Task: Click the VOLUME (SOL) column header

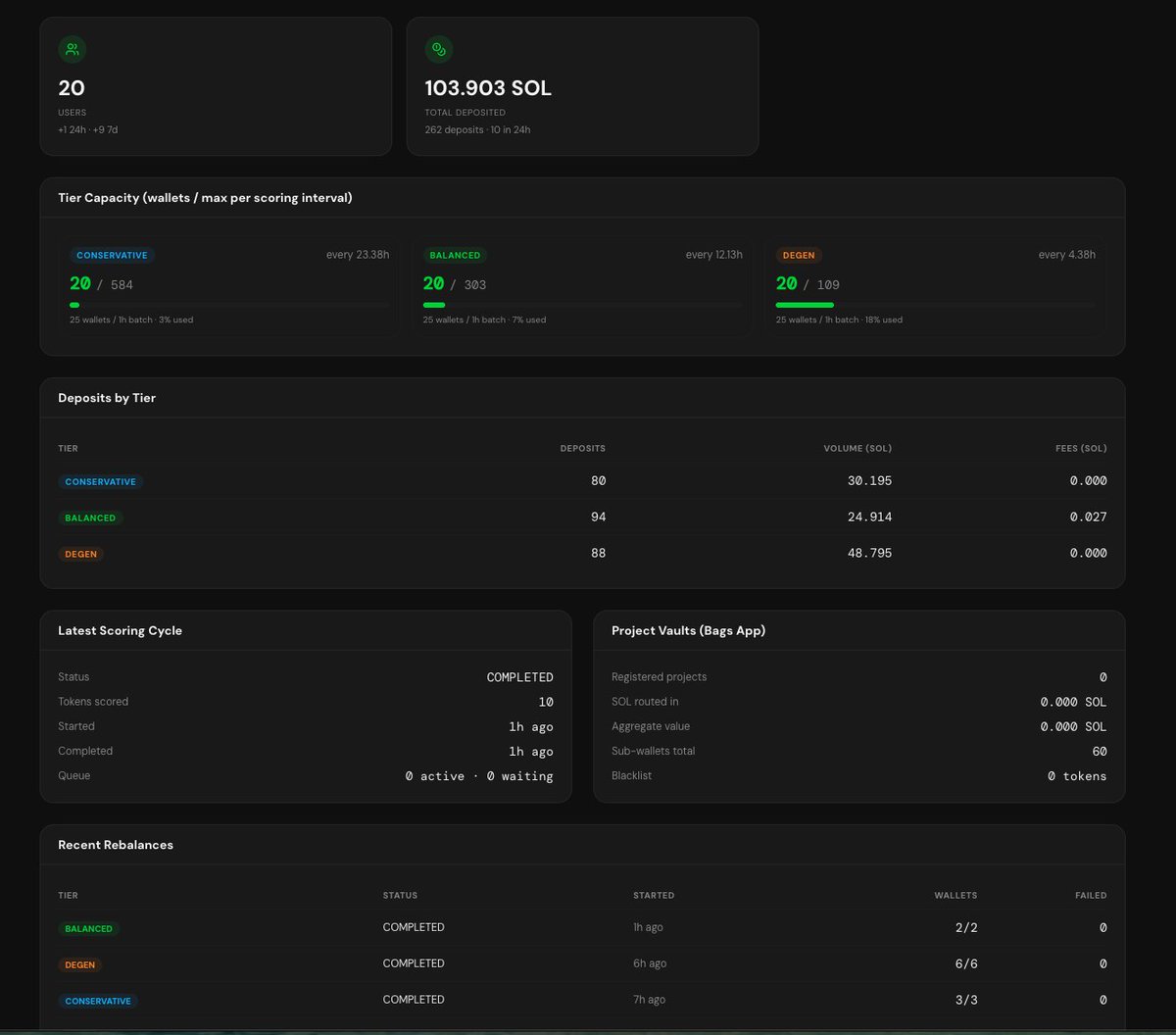Action: 857,448
